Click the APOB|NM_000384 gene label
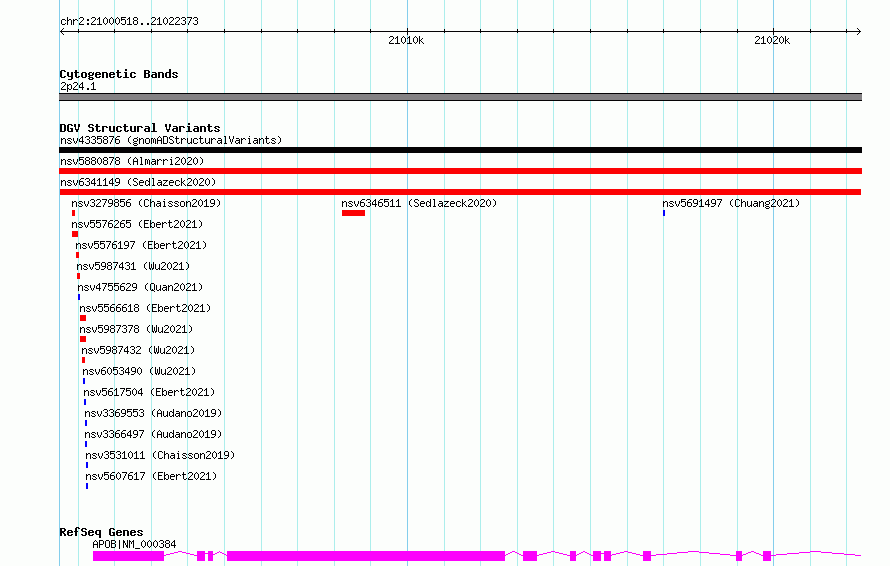Image resolution: width=890 pixels, height=566 pixels. [135, 544]
